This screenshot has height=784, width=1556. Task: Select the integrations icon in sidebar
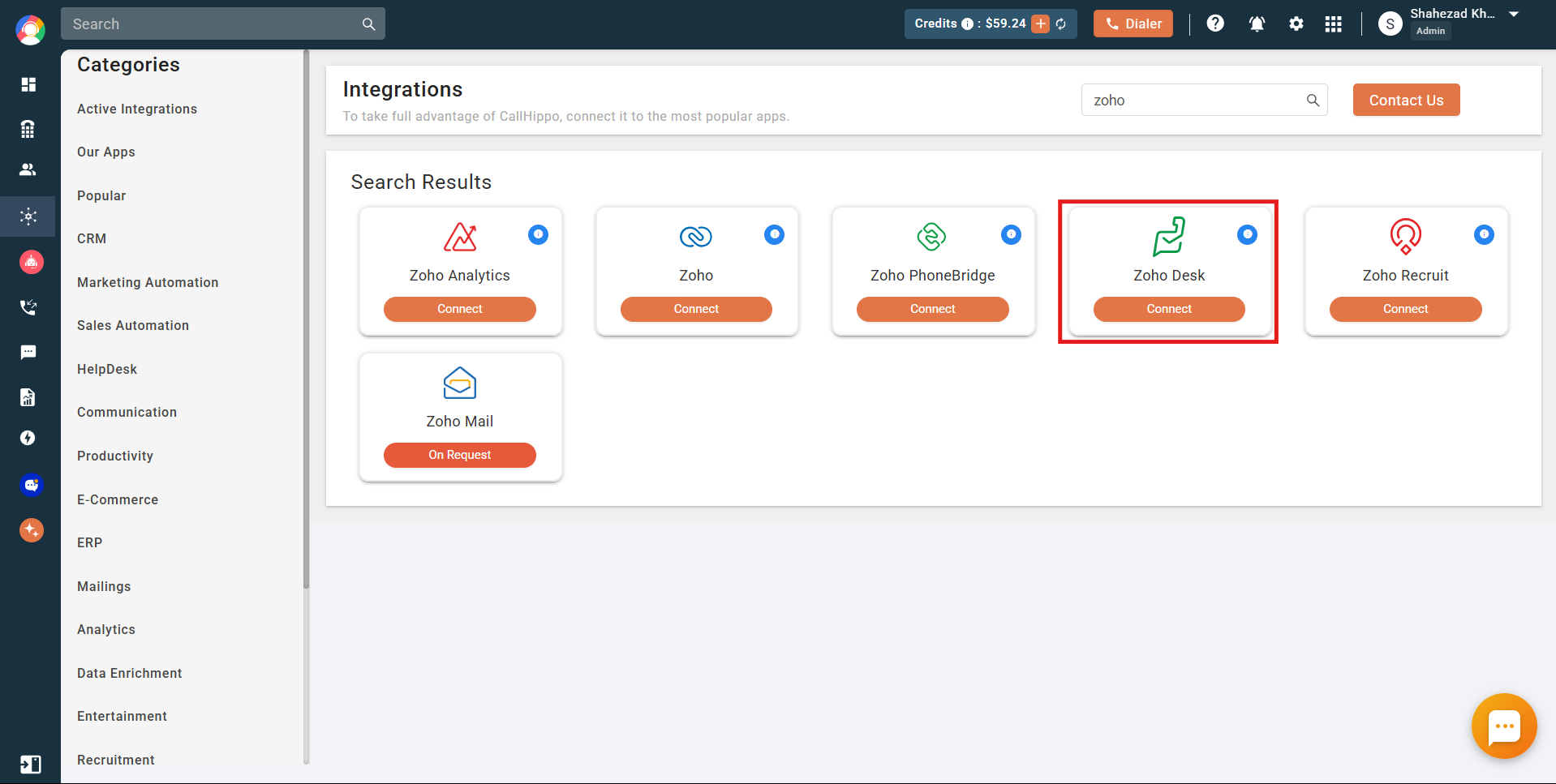tap(28, 216)
